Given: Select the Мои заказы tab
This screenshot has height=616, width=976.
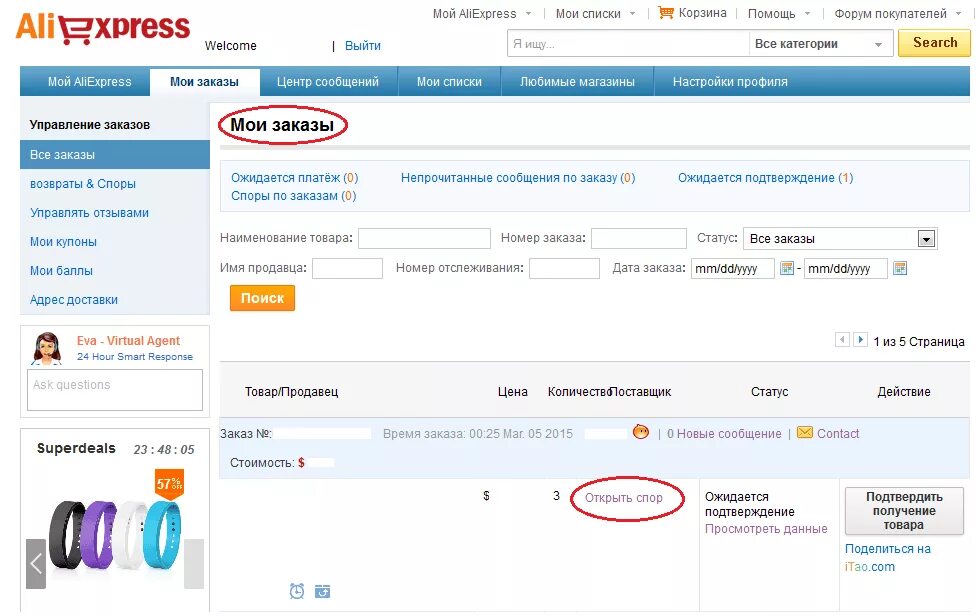Looking at the screenshot, I should [x=204, y=82].
